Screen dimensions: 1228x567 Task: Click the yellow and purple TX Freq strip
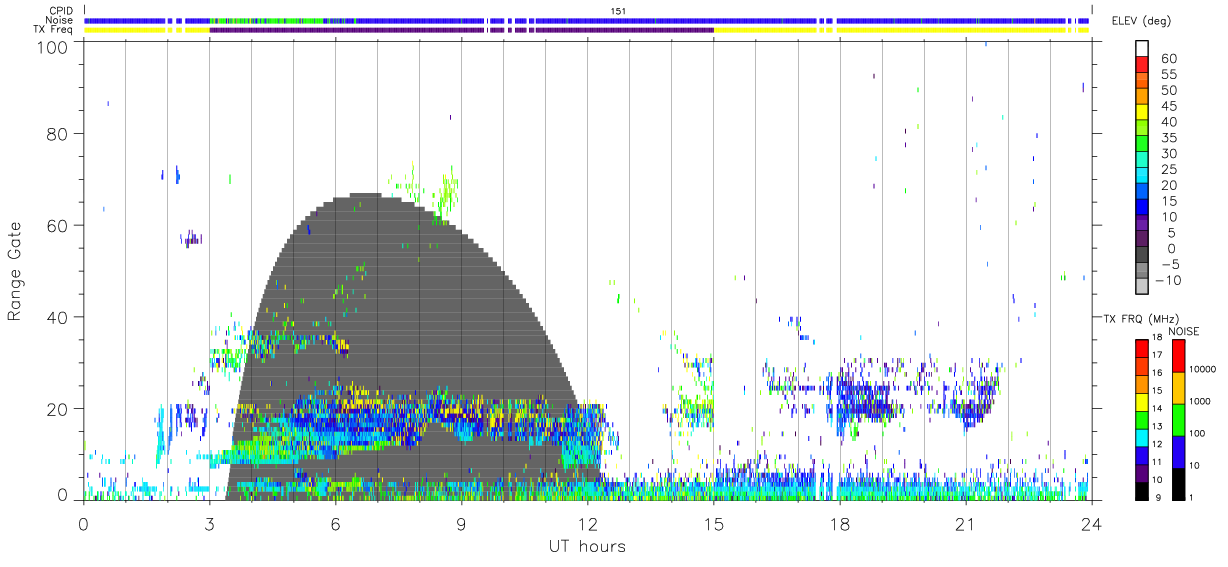click(x=588, y=30)
